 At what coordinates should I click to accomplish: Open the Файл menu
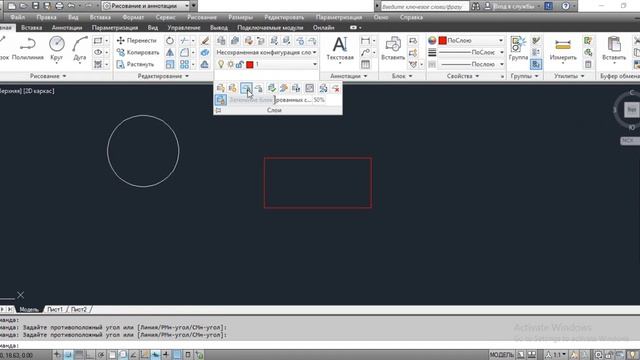click(x=18, y=17)
